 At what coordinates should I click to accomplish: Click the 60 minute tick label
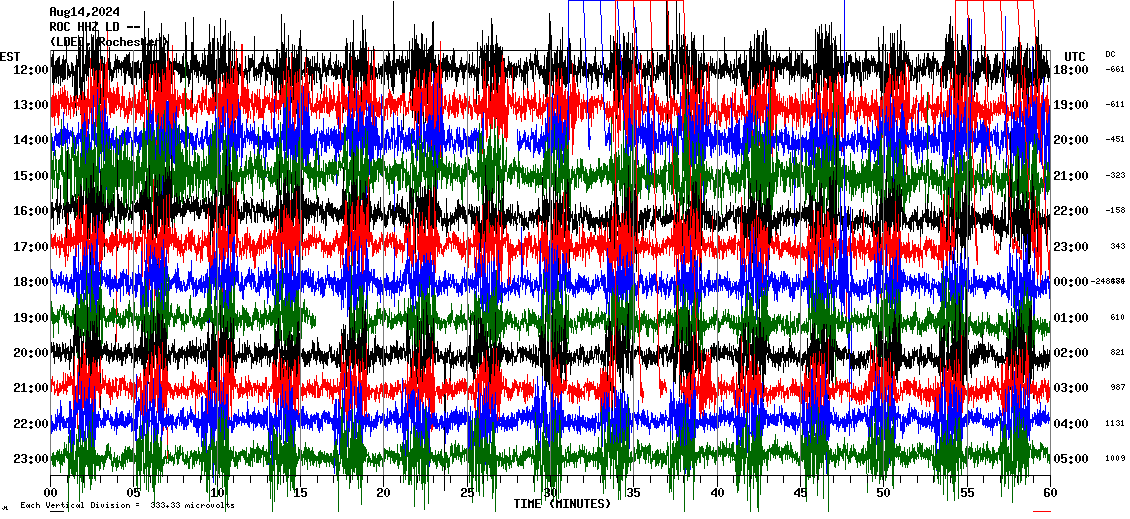[x=1049, y=492]
